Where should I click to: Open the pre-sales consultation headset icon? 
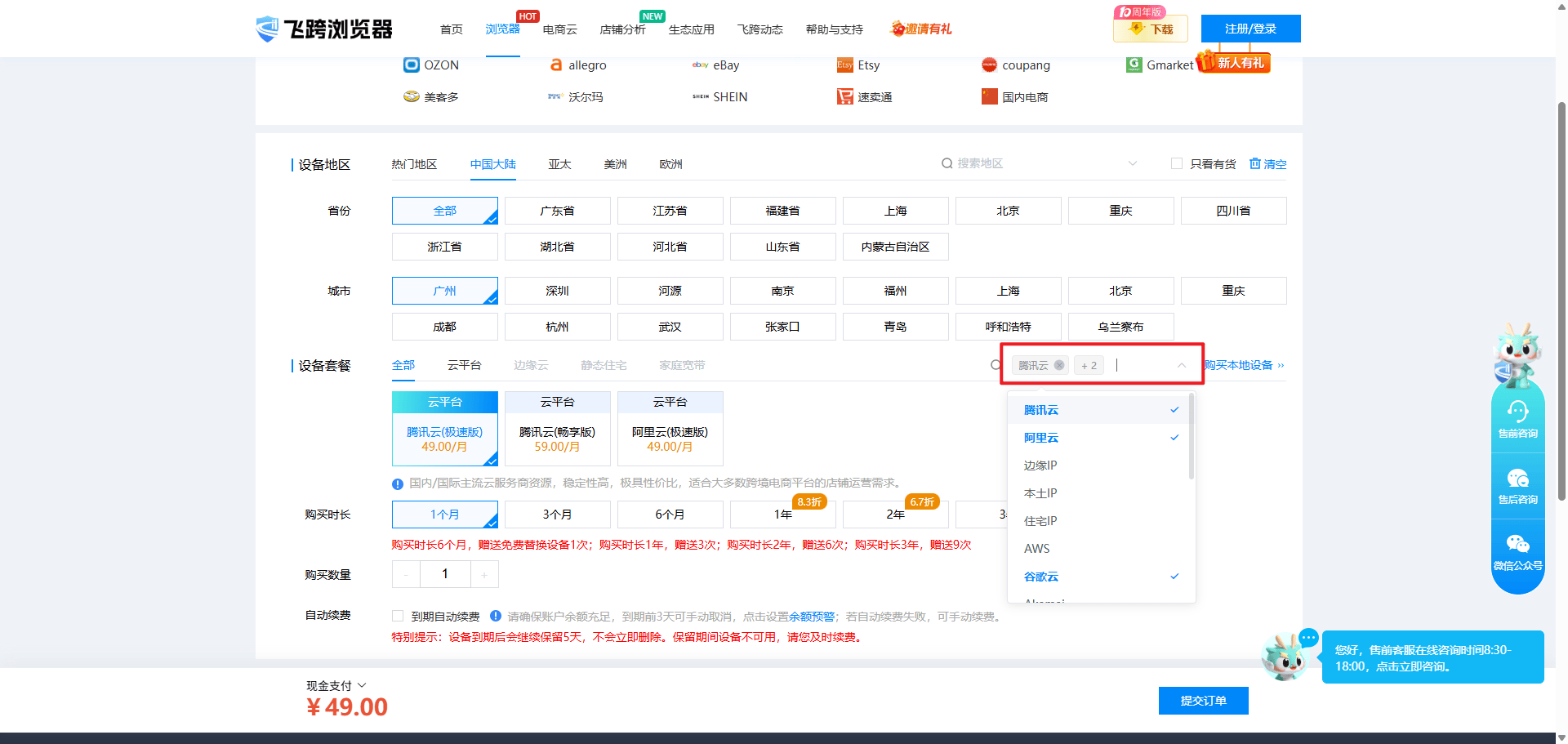(x=1517, y=412)
